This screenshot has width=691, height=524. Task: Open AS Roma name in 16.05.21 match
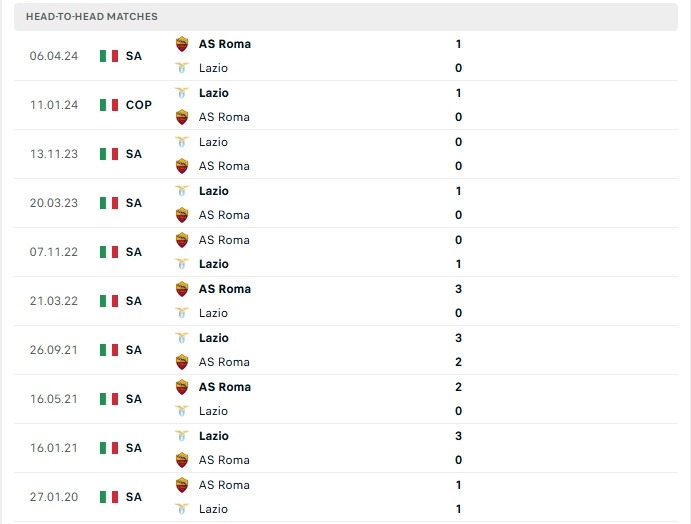(224, 387)
